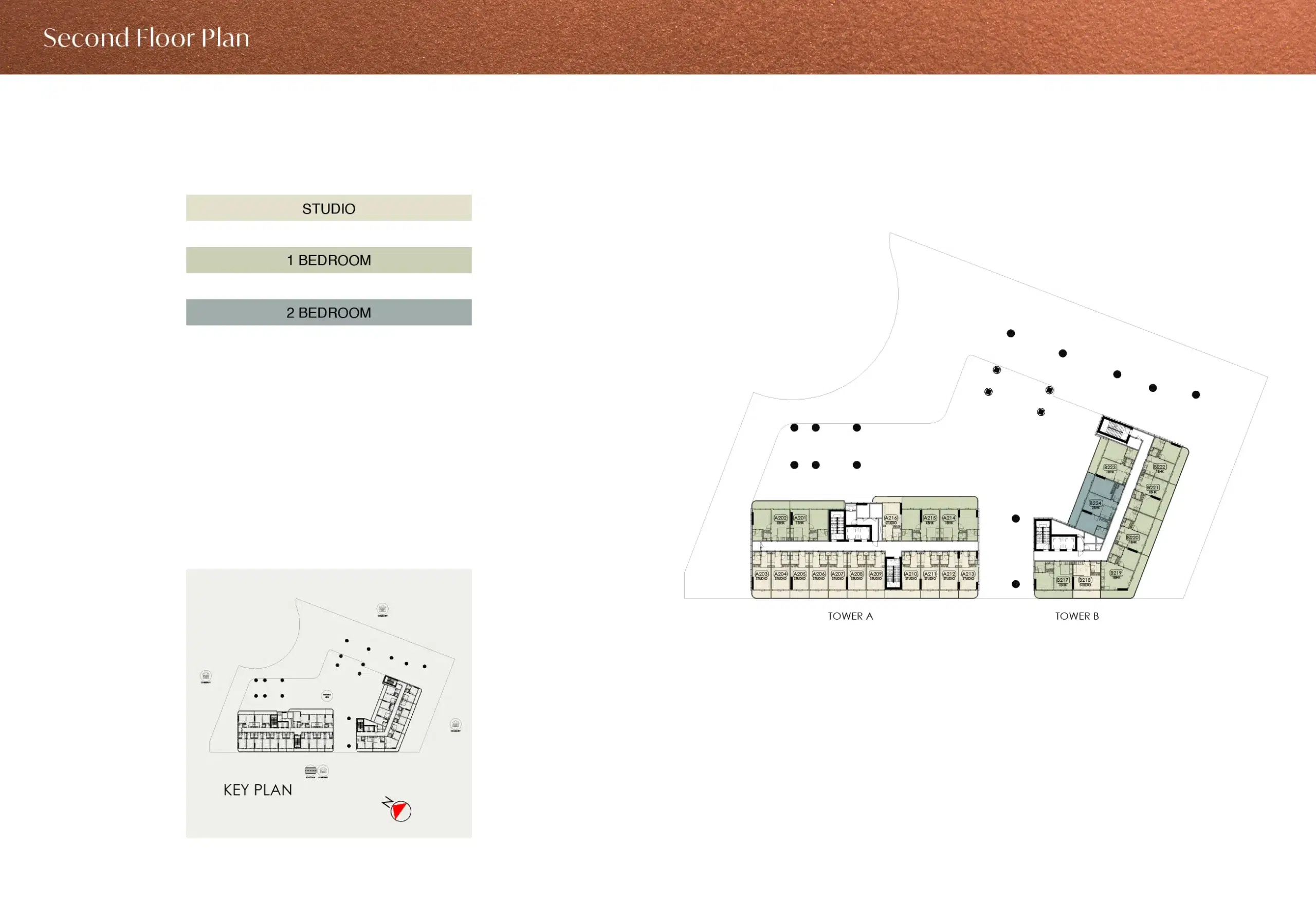Click unit B219 in Tower B
The height and width of the screenshot is (916, 1316).
(1116, 573)
